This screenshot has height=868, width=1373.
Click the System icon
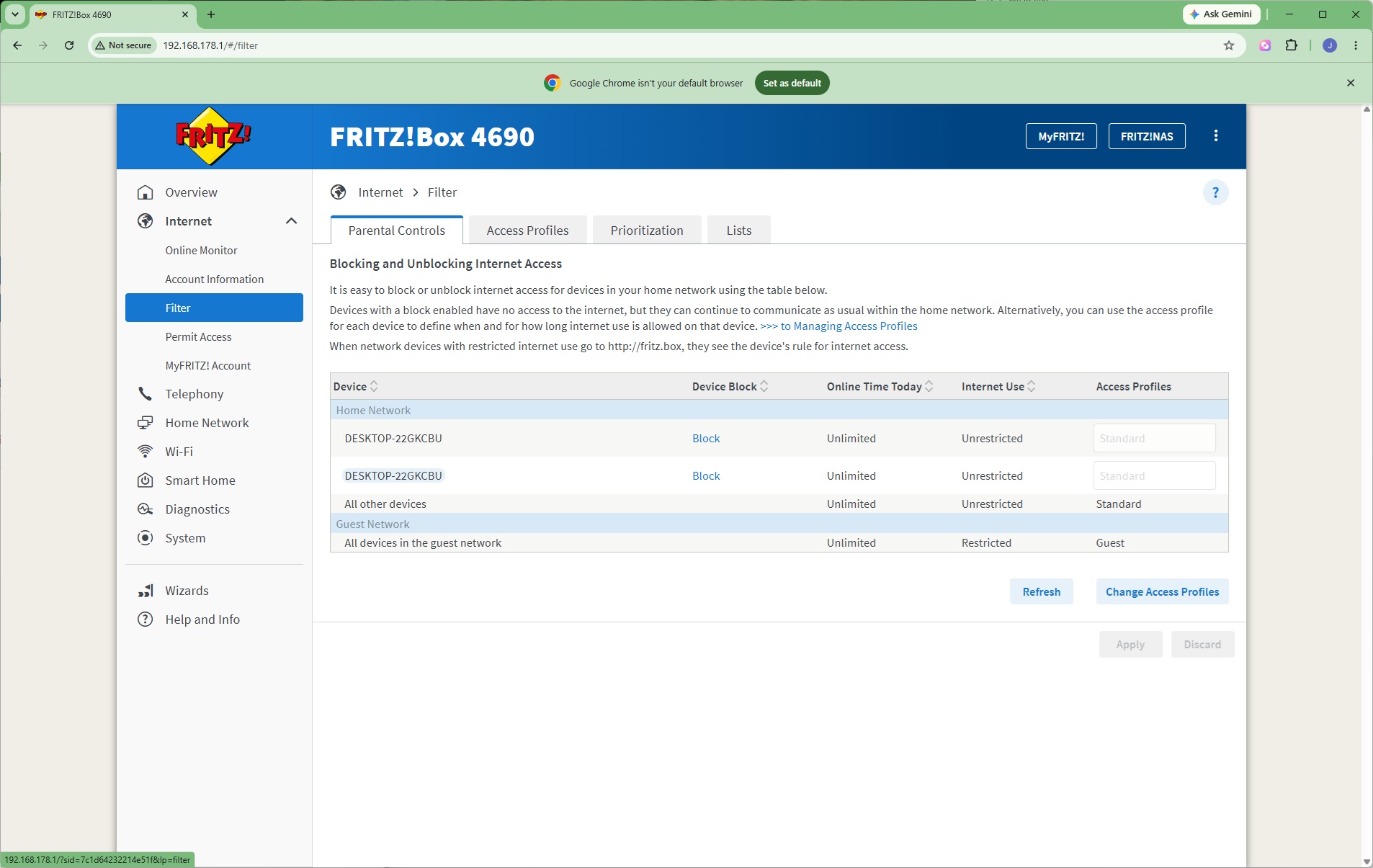point(146,538)
